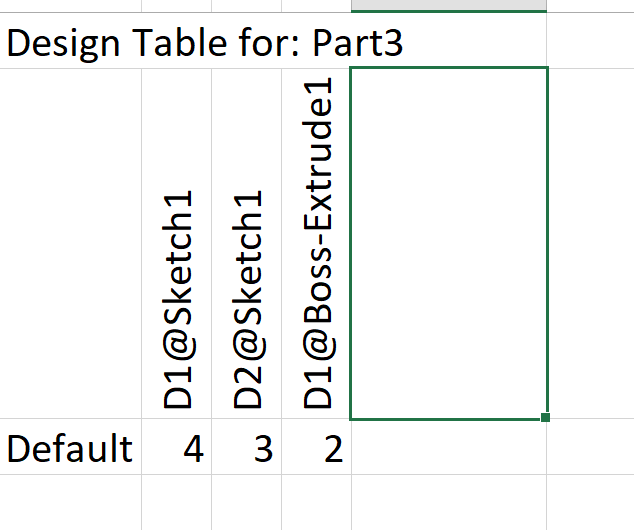Click the D1@Sketch1 header cell

point(177,243)
